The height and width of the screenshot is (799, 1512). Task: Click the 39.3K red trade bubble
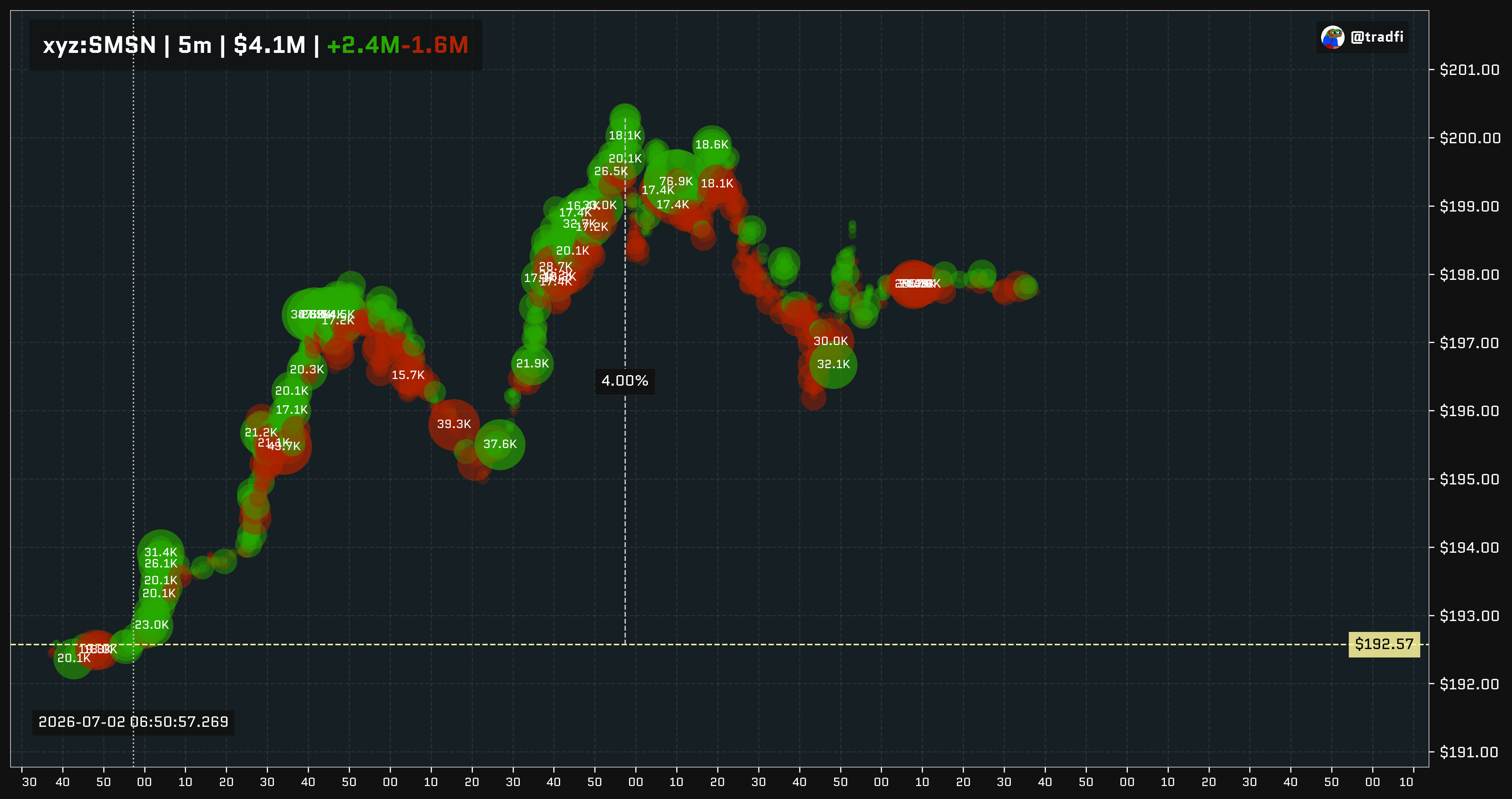point(454,424)
